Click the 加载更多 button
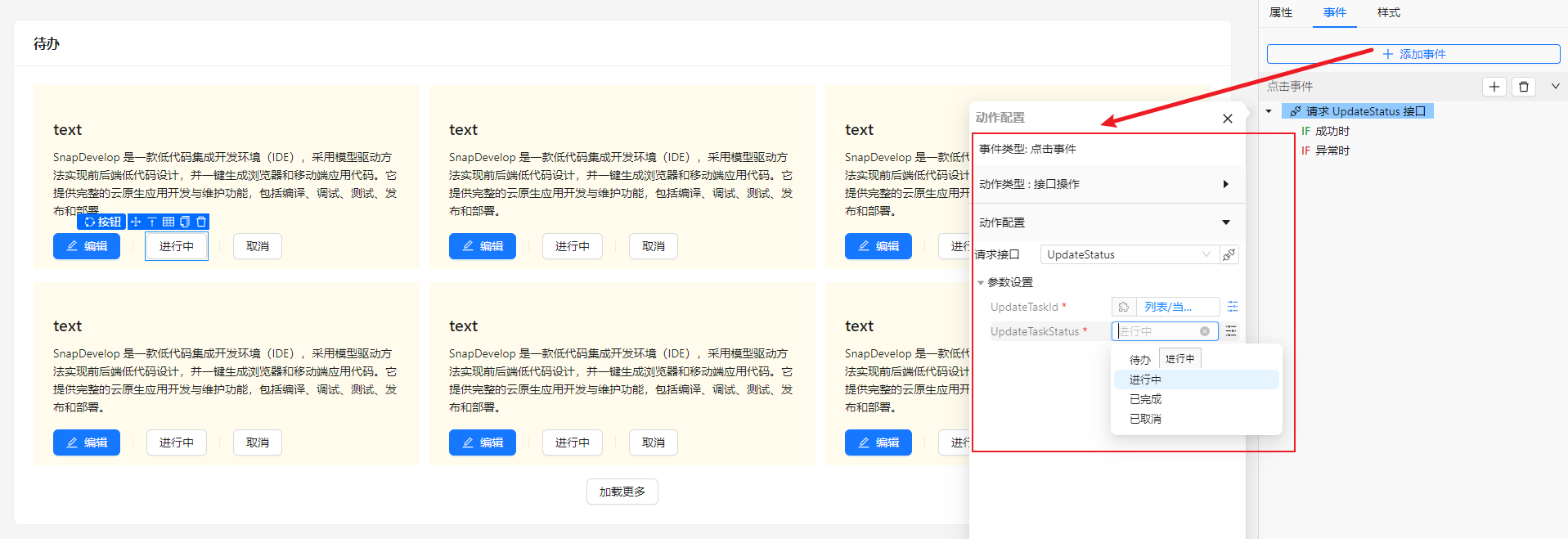The width and height of the screenshot is (1568, 539). [x=622, y=492]
